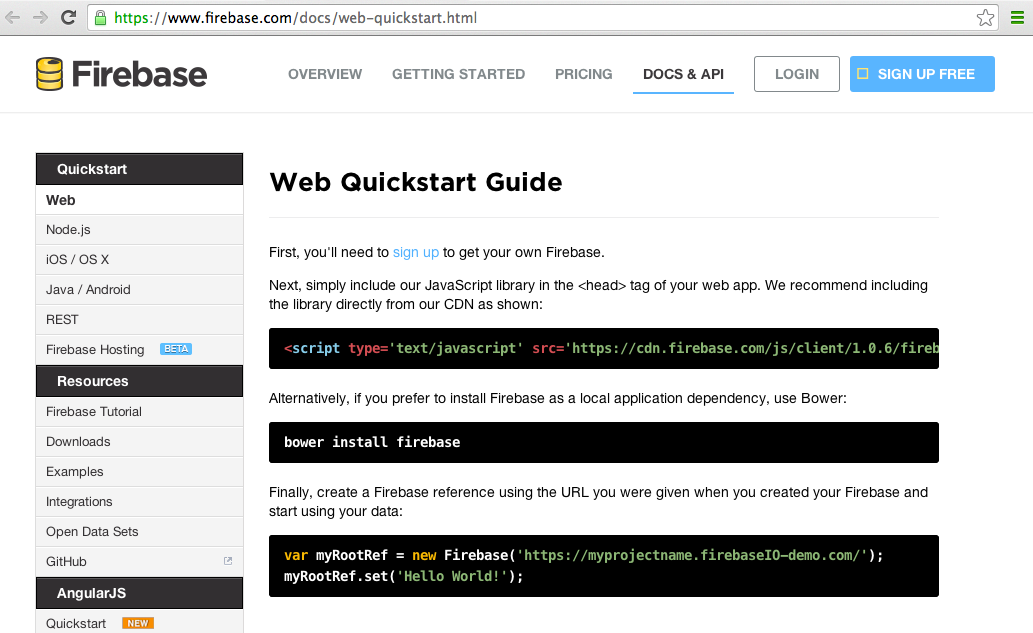This screenshot has width=1033, height=633.
Task: Click the Firebase logo
Action: click(x=120, y=72)
